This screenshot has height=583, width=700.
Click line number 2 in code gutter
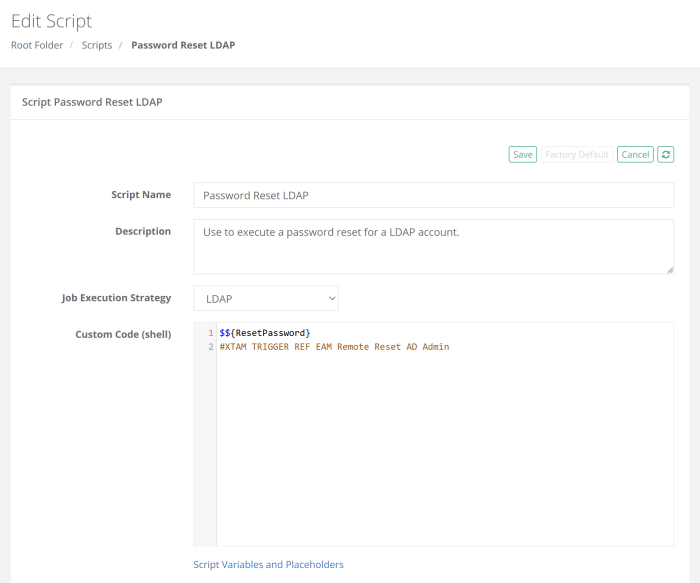(211, 347)
